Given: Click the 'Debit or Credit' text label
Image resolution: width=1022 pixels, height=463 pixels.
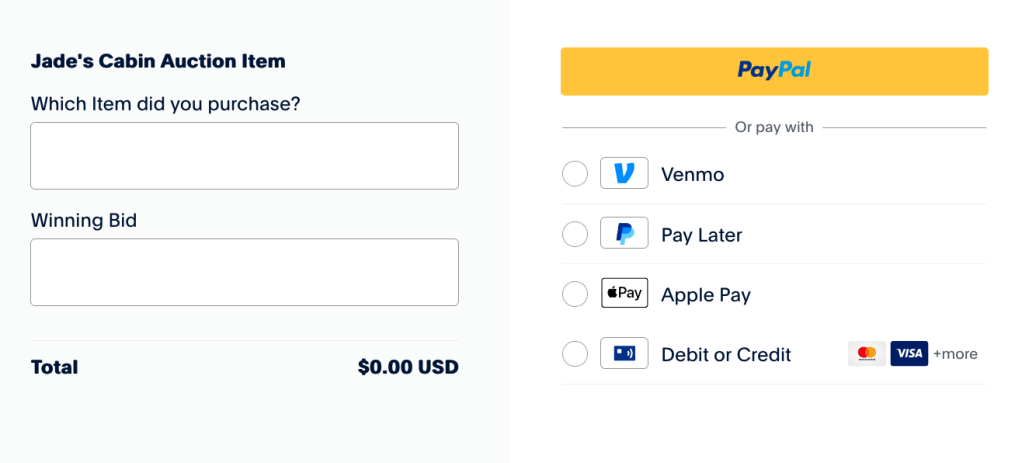Looking at the screenshot, I should [x=726, y=355].
